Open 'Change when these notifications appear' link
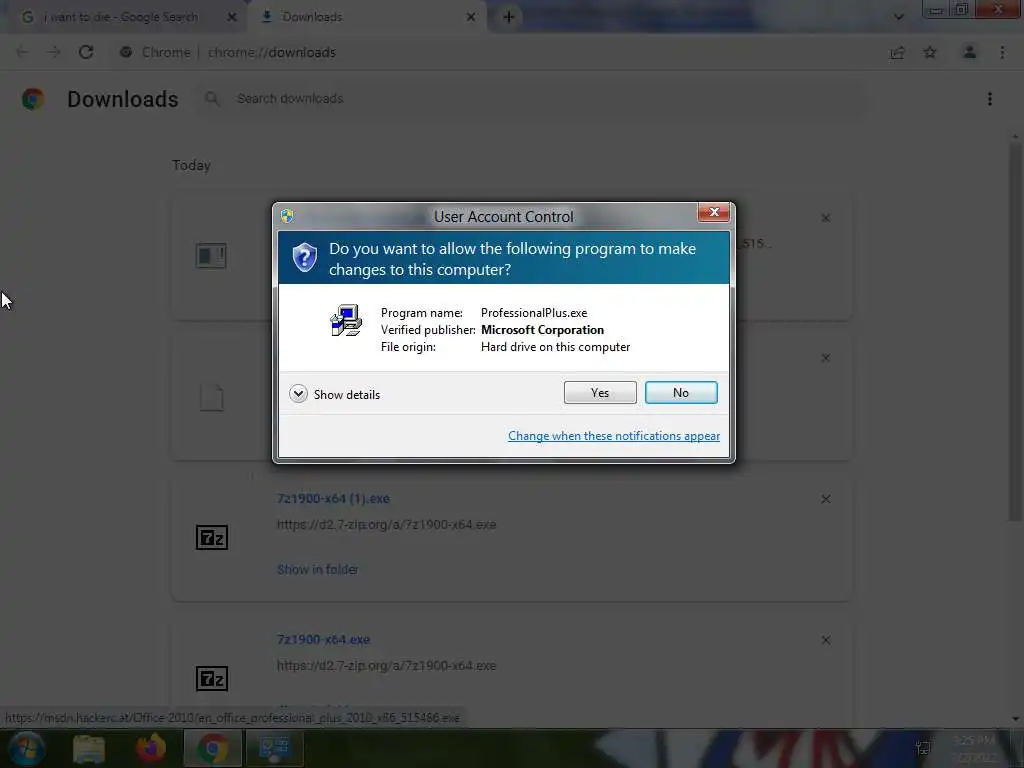This screenshot has width=1024, height=768. pos(613,436)
